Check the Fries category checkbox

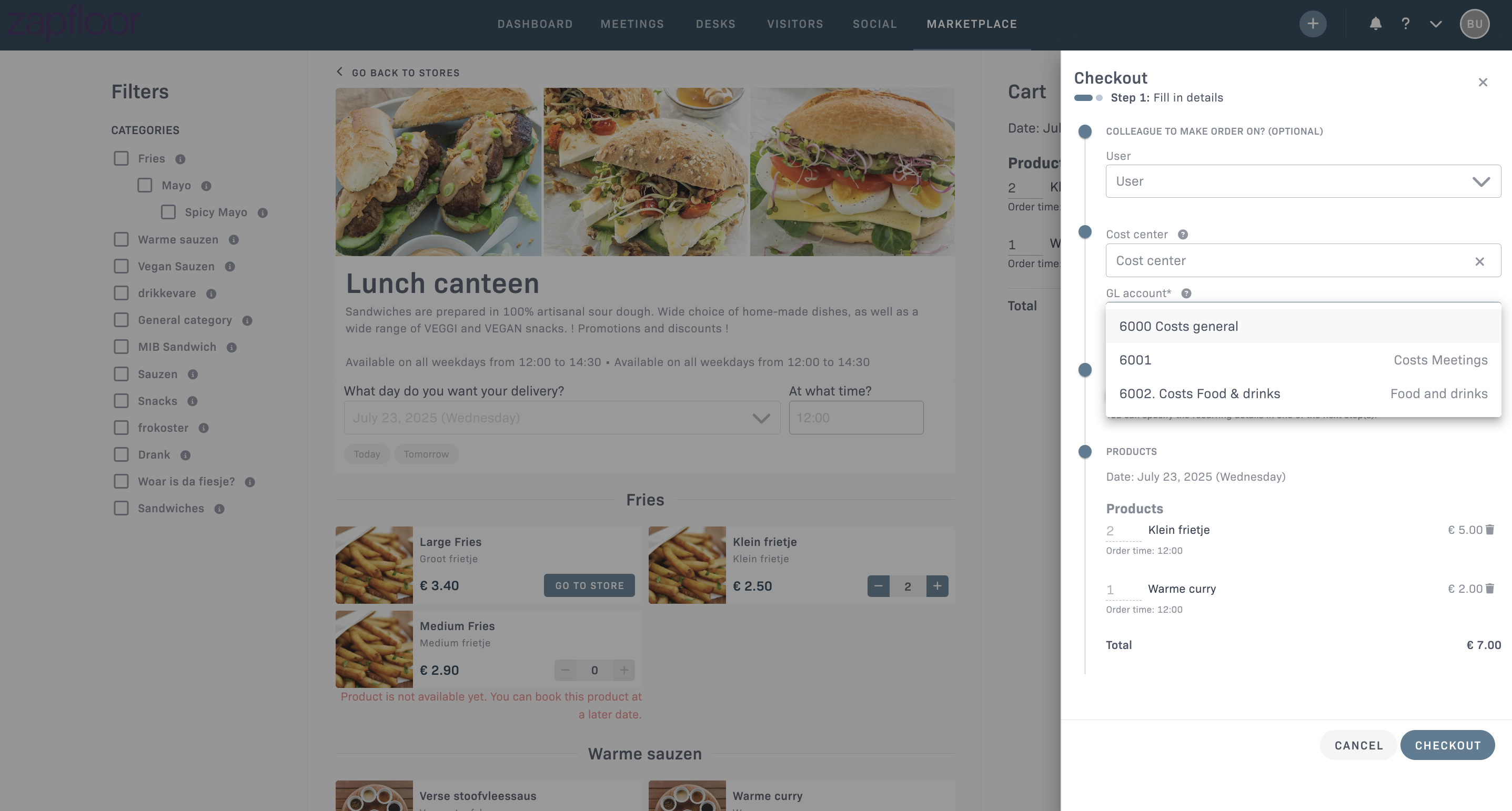click(121, 158)
